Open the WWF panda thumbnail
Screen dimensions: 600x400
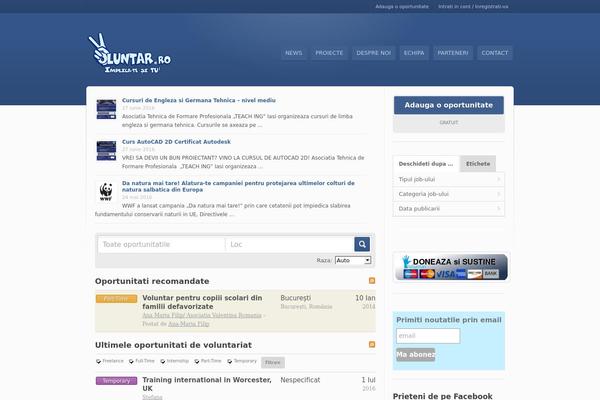[106, 191]
